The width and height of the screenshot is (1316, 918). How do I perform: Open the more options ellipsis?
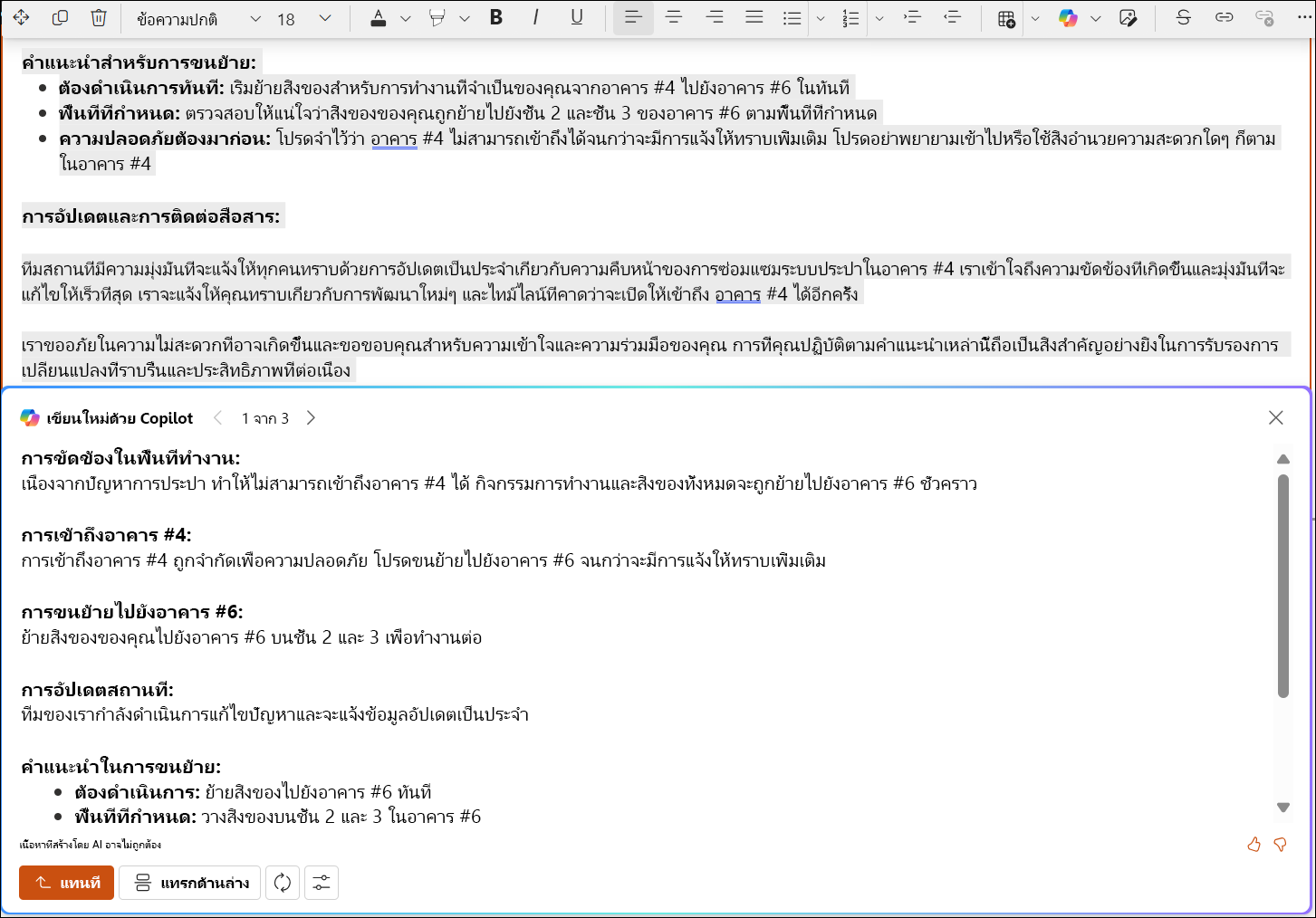click(1304, 17)
